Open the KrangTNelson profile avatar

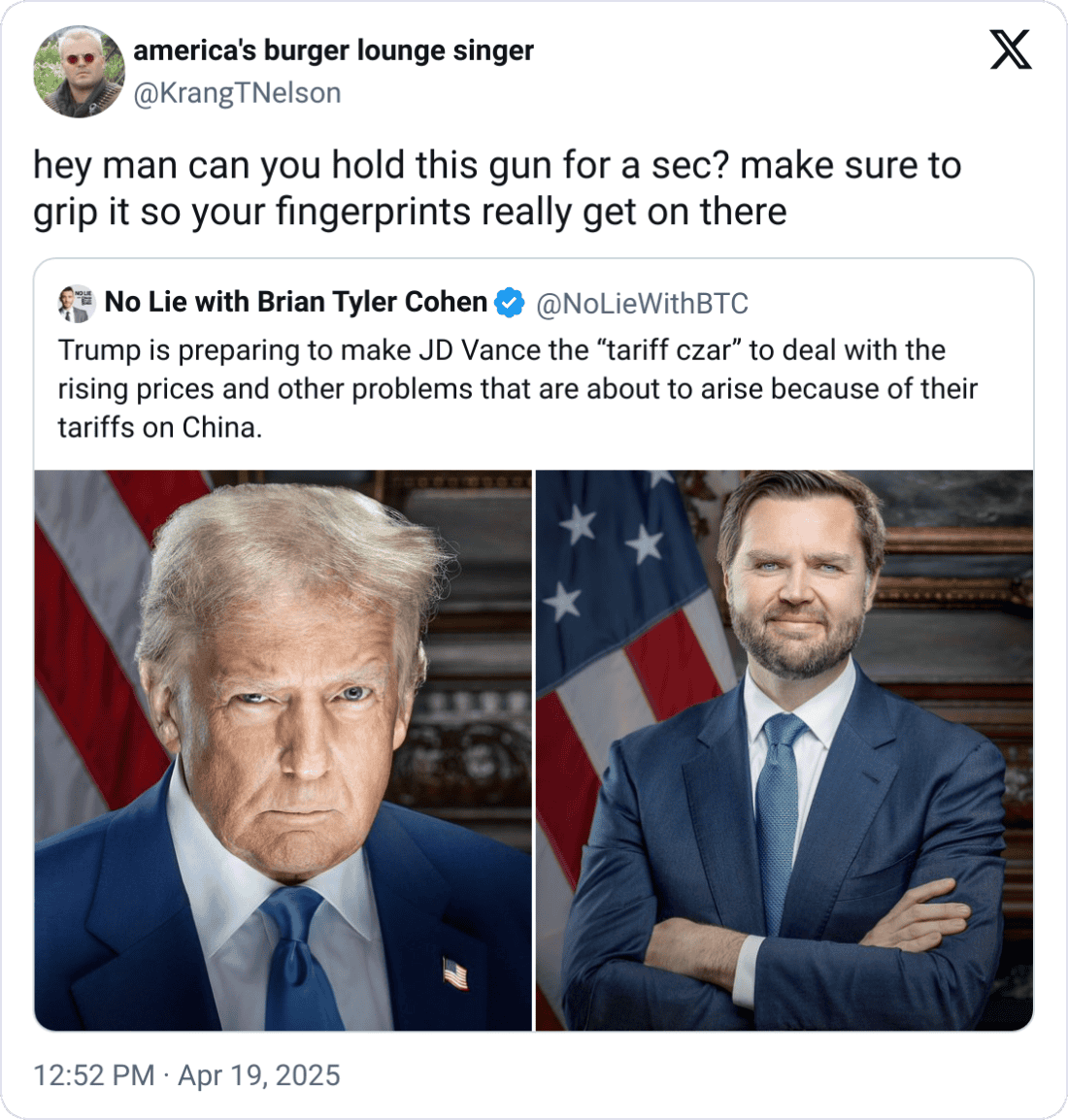[80, 72]
